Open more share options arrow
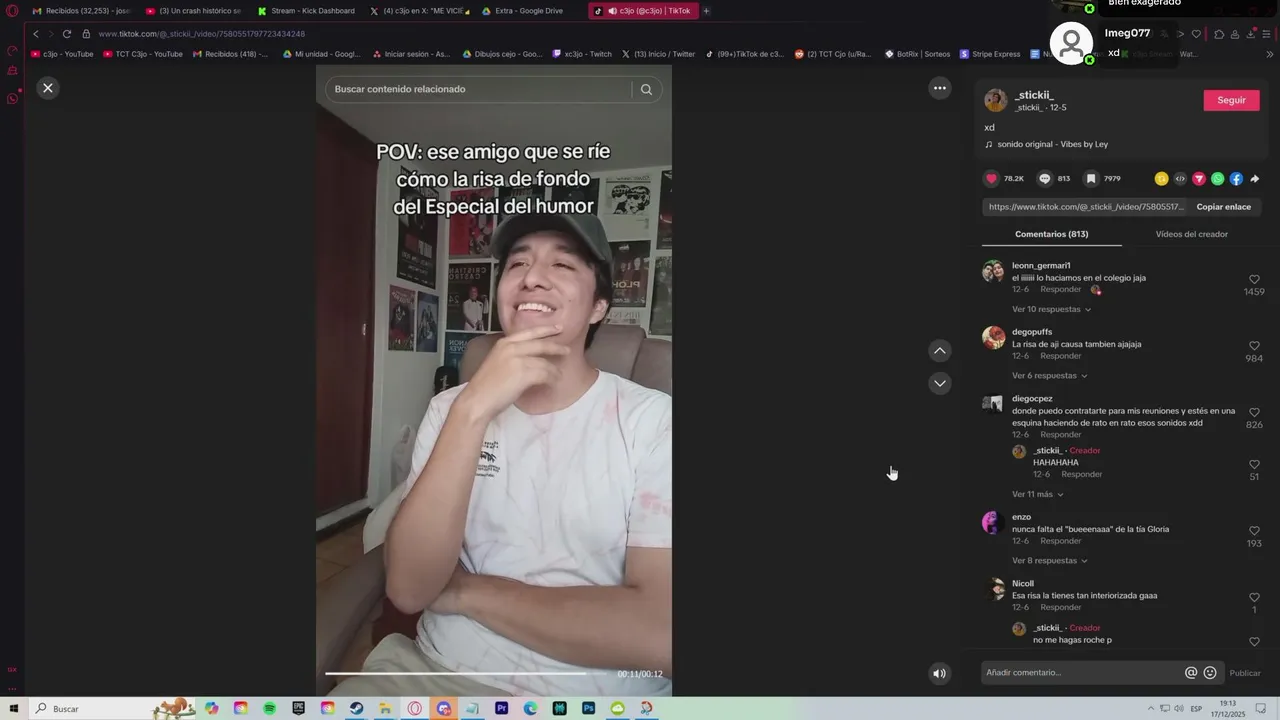This screenshot has width=1280, height=720. point(1255,179)
